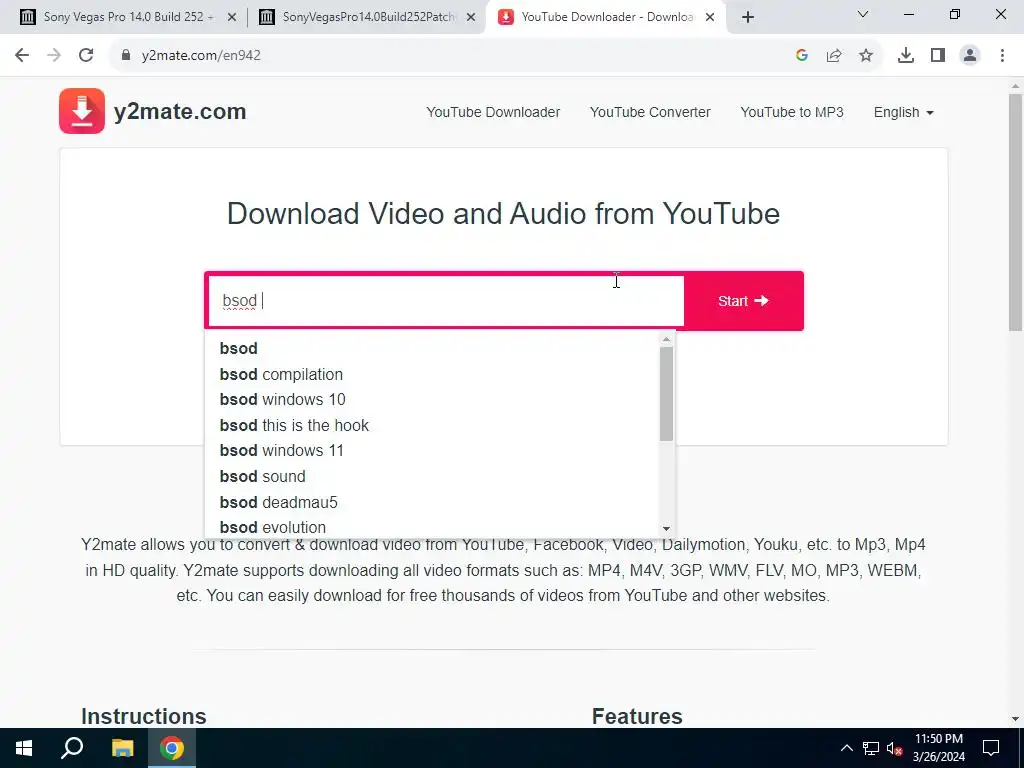Click the page scrollbar down arrow
Image resolution: width=1024 pixels, height=768 pixels.
[1015, 719]
